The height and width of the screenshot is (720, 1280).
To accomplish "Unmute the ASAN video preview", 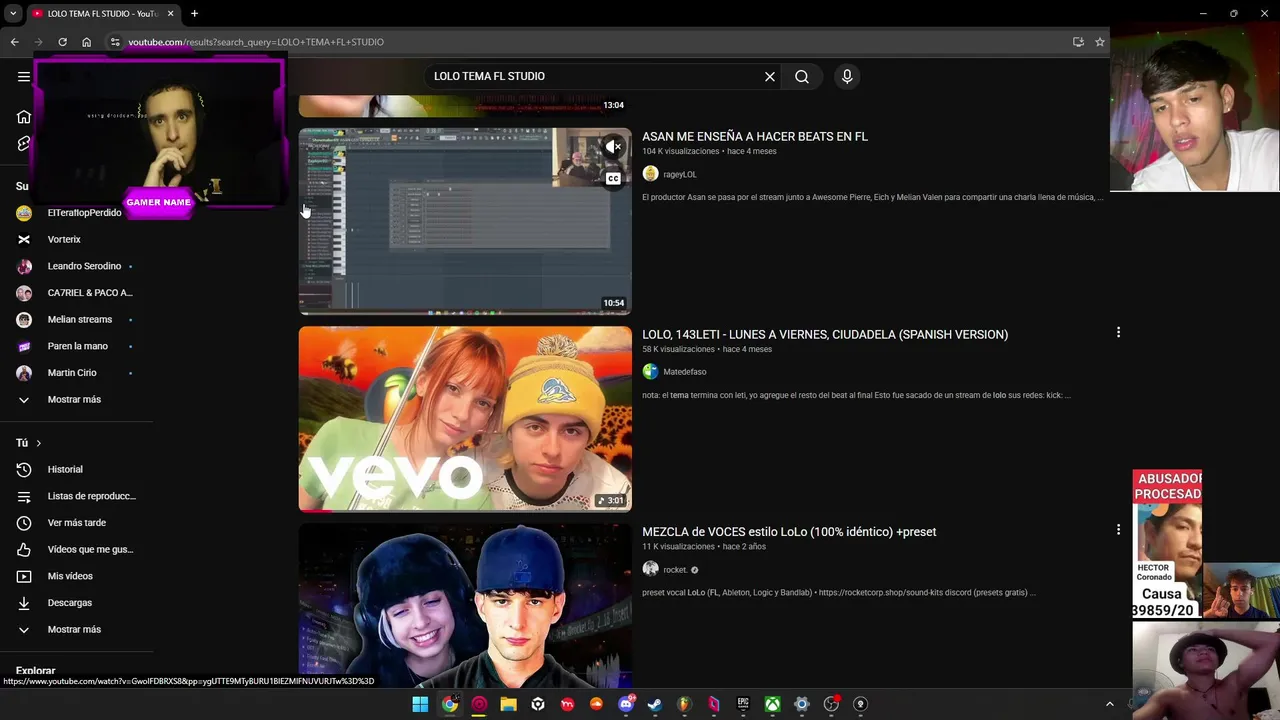I will click(613, 147).
